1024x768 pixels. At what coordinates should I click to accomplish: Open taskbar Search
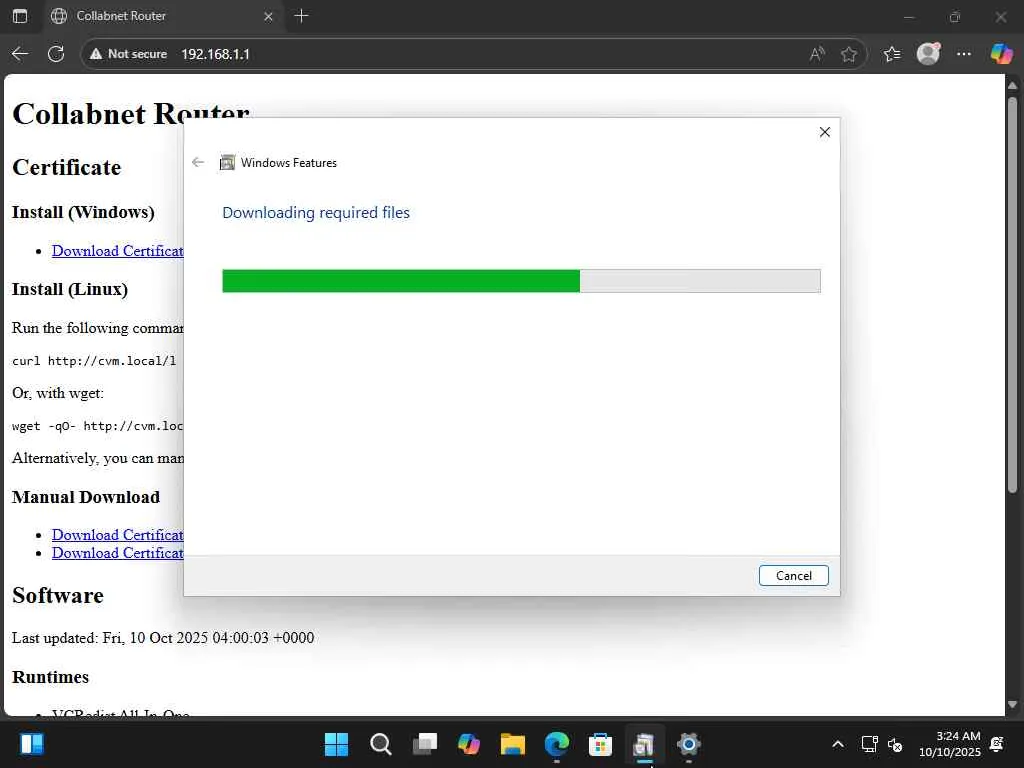(x=381, y=744)
